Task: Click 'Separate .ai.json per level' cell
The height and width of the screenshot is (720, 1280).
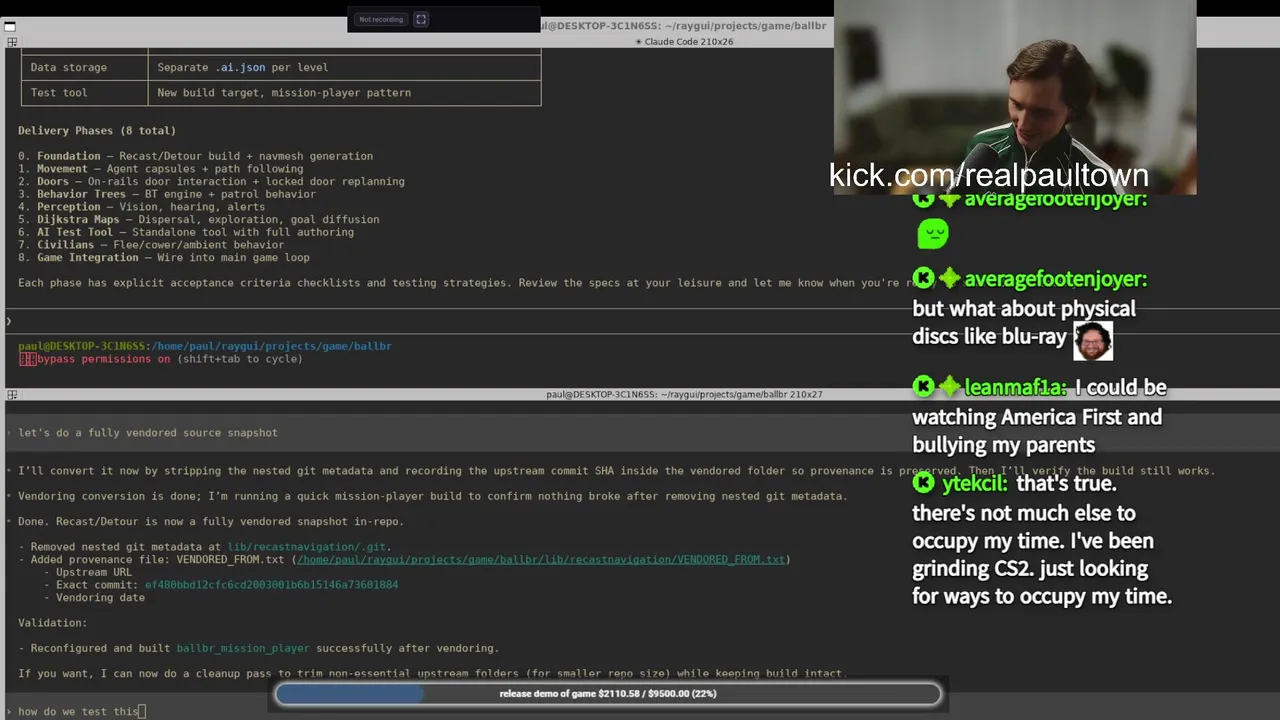Action: click(345, 67)
